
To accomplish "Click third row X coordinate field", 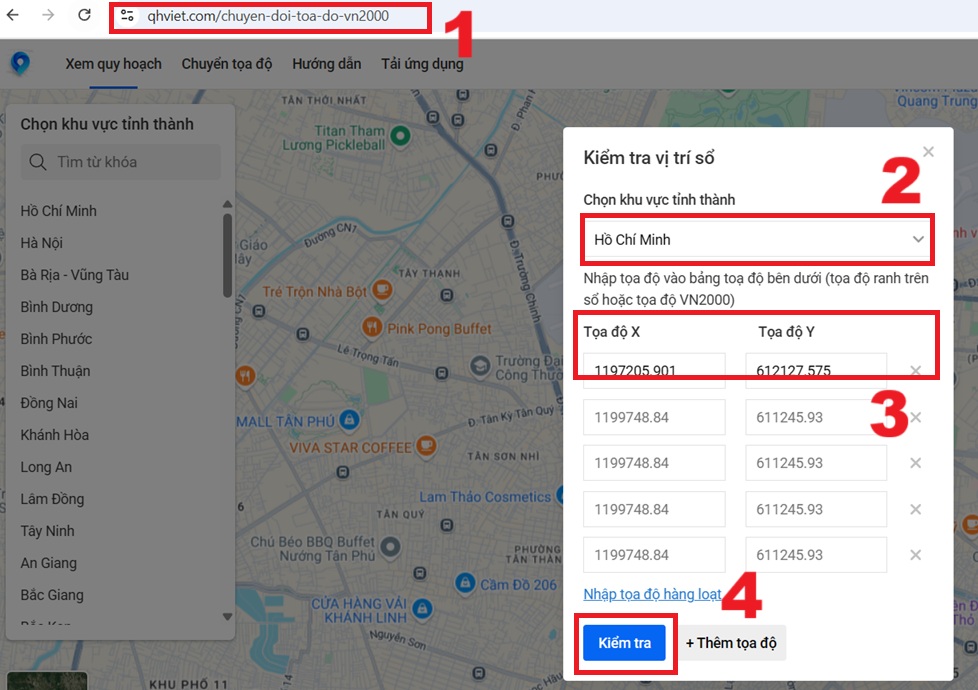I will click(654, 463).
